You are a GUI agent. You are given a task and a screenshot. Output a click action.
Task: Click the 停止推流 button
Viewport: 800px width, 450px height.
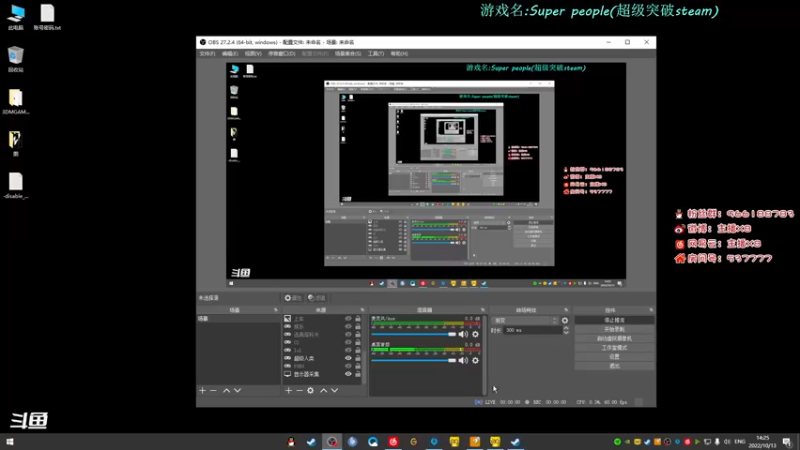(614, 320)
